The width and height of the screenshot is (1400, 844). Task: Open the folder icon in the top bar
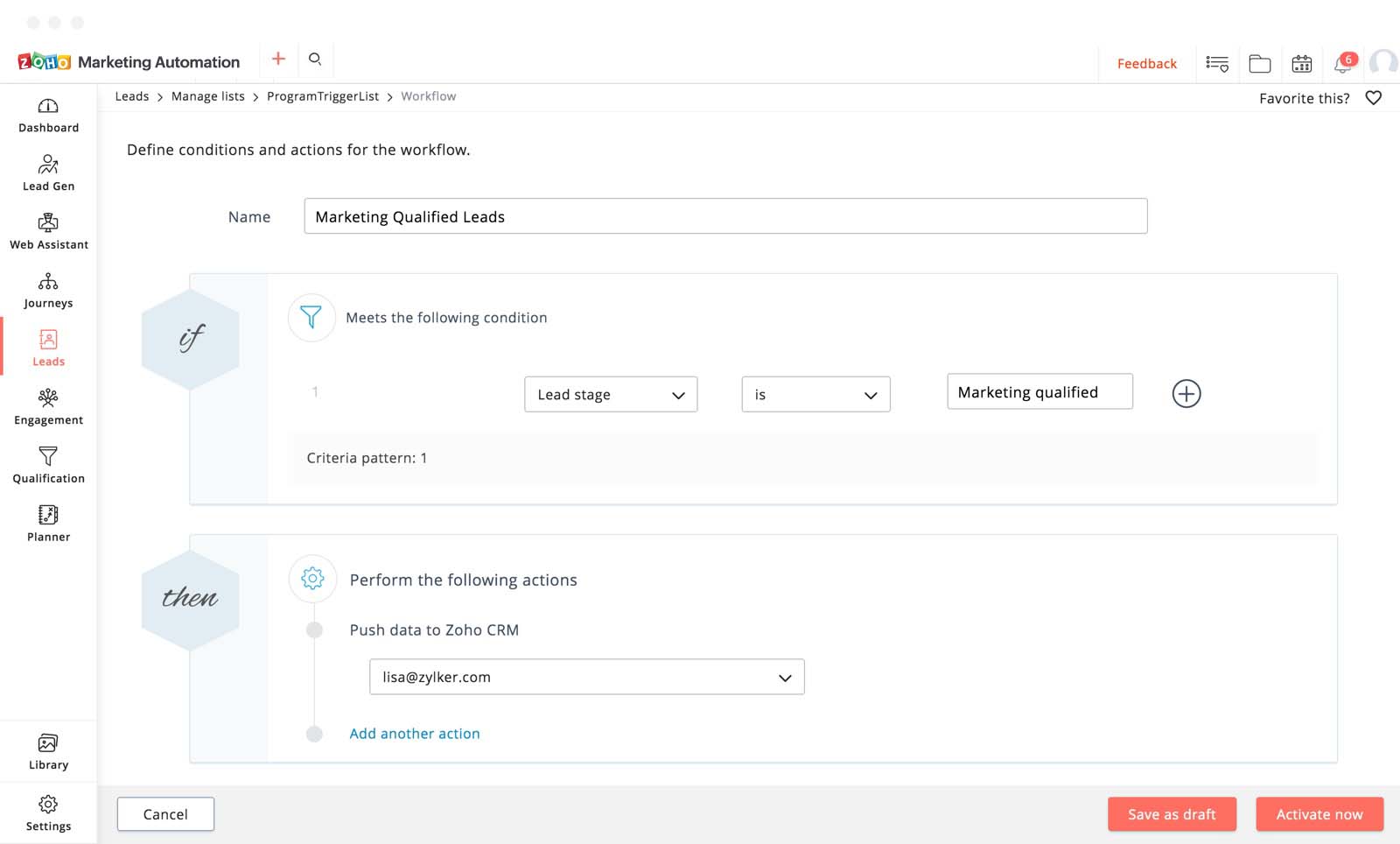click(1260, 62)
